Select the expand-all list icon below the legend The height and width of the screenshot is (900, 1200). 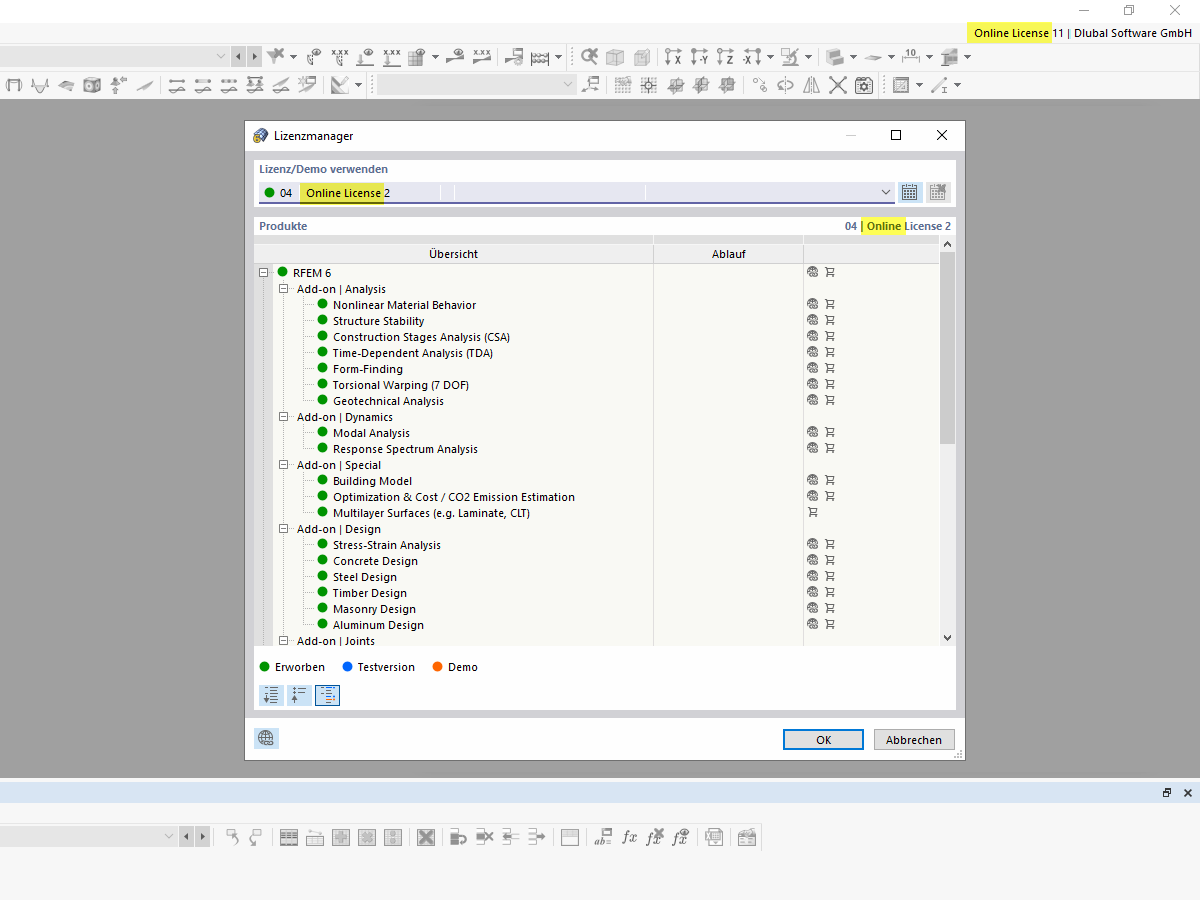pyautogui.click(x=270, y=695)
